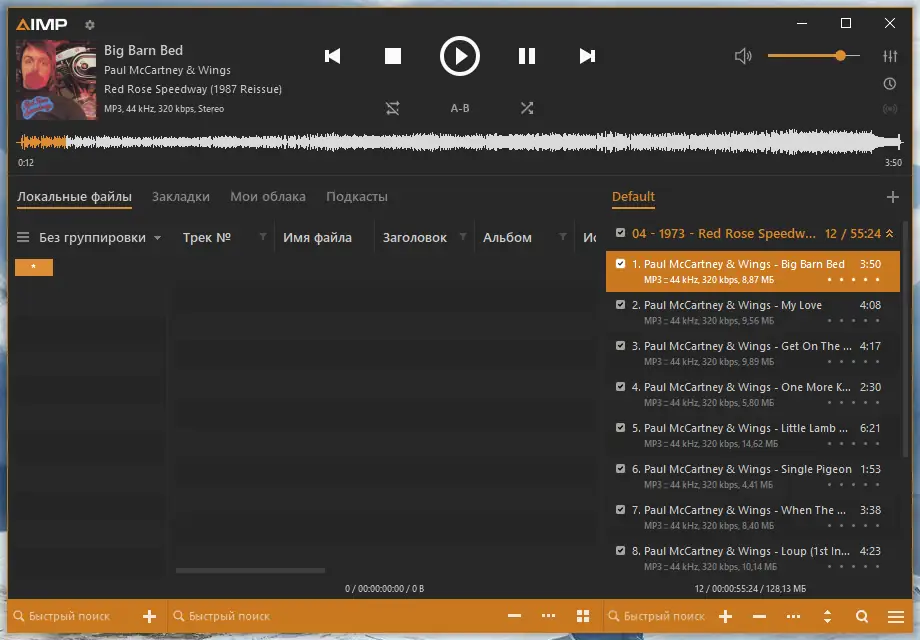Viewport: 920px width, 640px height.
Task: Open the Мои облака tab
Action: (268, 197)
